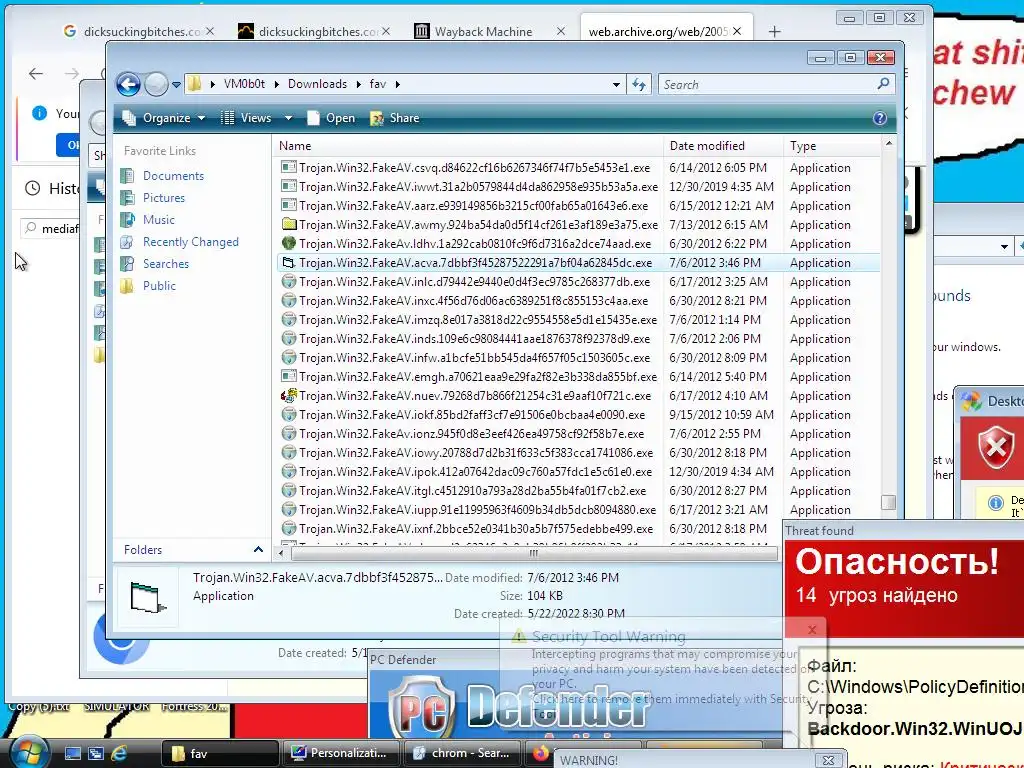The image size is (1024, 768).
Task: Click scroll-up arrow of file list scrollbar
Action: coord(888,143)
